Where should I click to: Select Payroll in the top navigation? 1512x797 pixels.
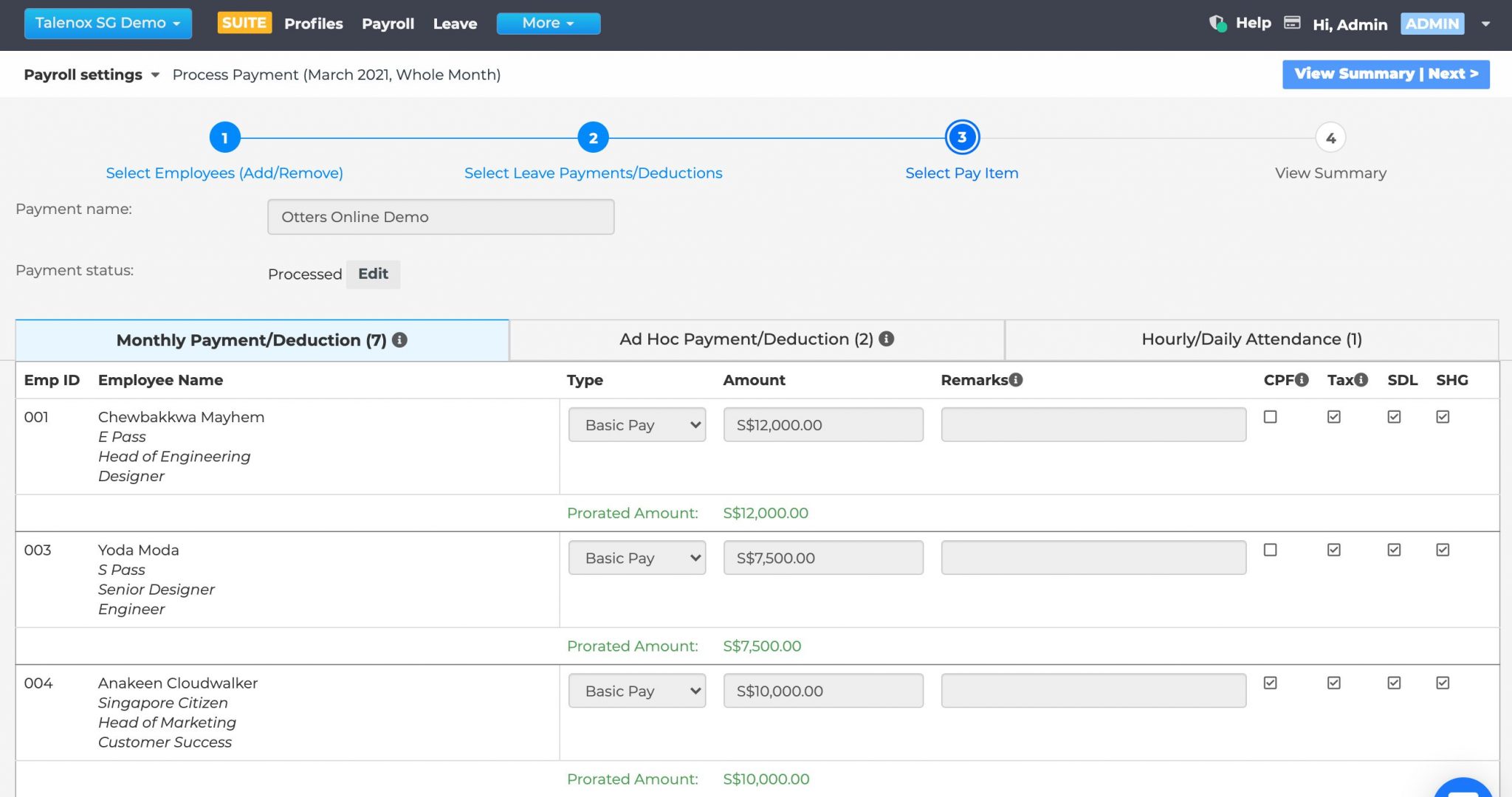coord(388,23)
